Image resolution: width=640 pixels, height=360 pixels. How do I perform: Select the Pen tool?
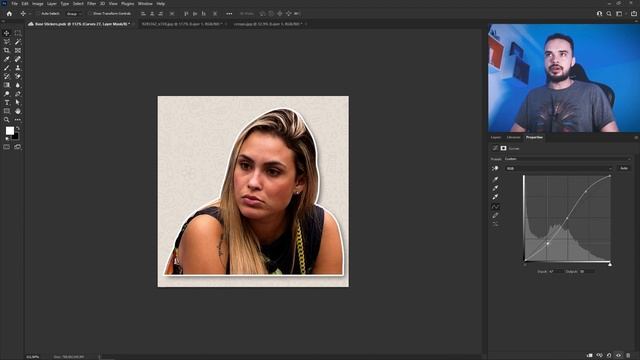18,94
